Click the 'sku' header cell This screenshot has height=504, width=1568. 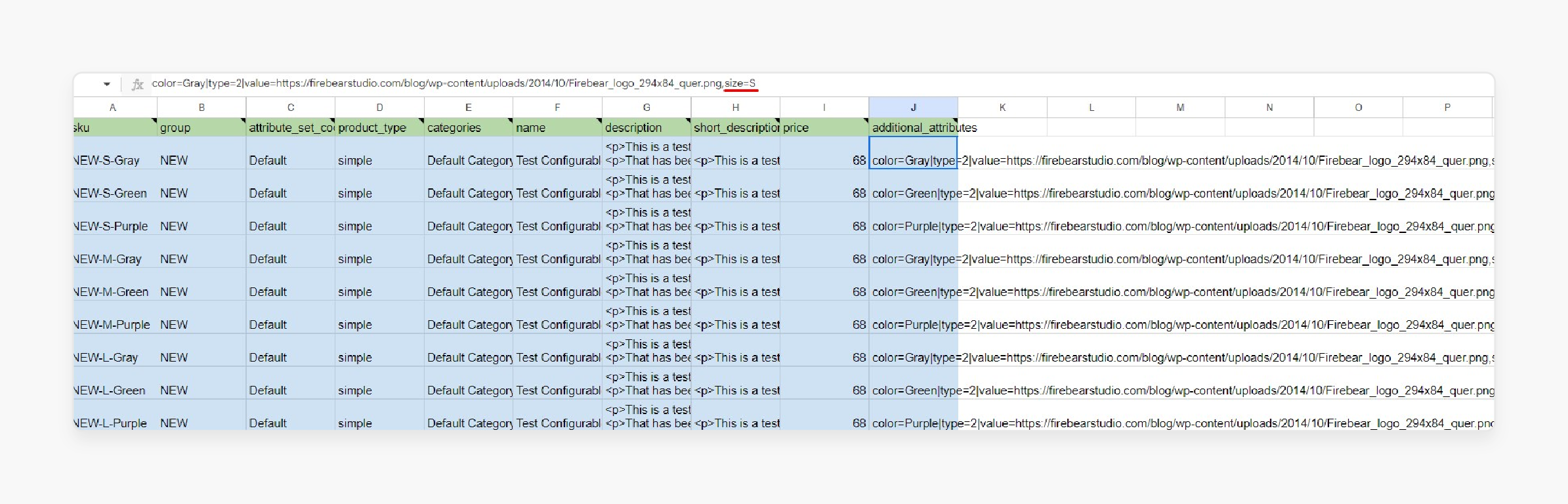click(115, 127)
